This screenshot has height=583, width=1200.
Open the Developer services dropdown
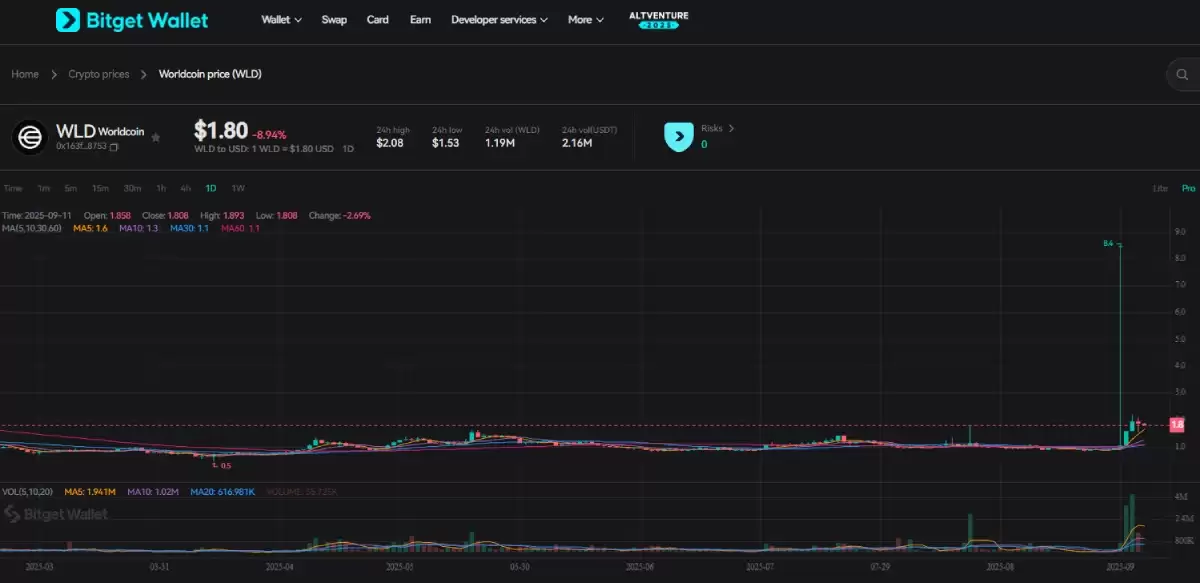coord(497,19)
